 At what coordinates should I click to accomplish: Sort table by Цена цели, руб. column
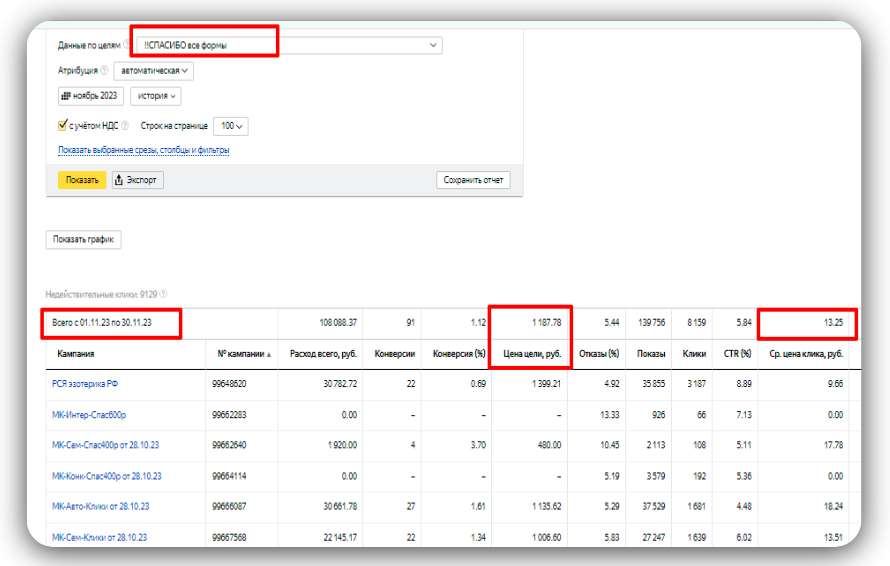529,354
